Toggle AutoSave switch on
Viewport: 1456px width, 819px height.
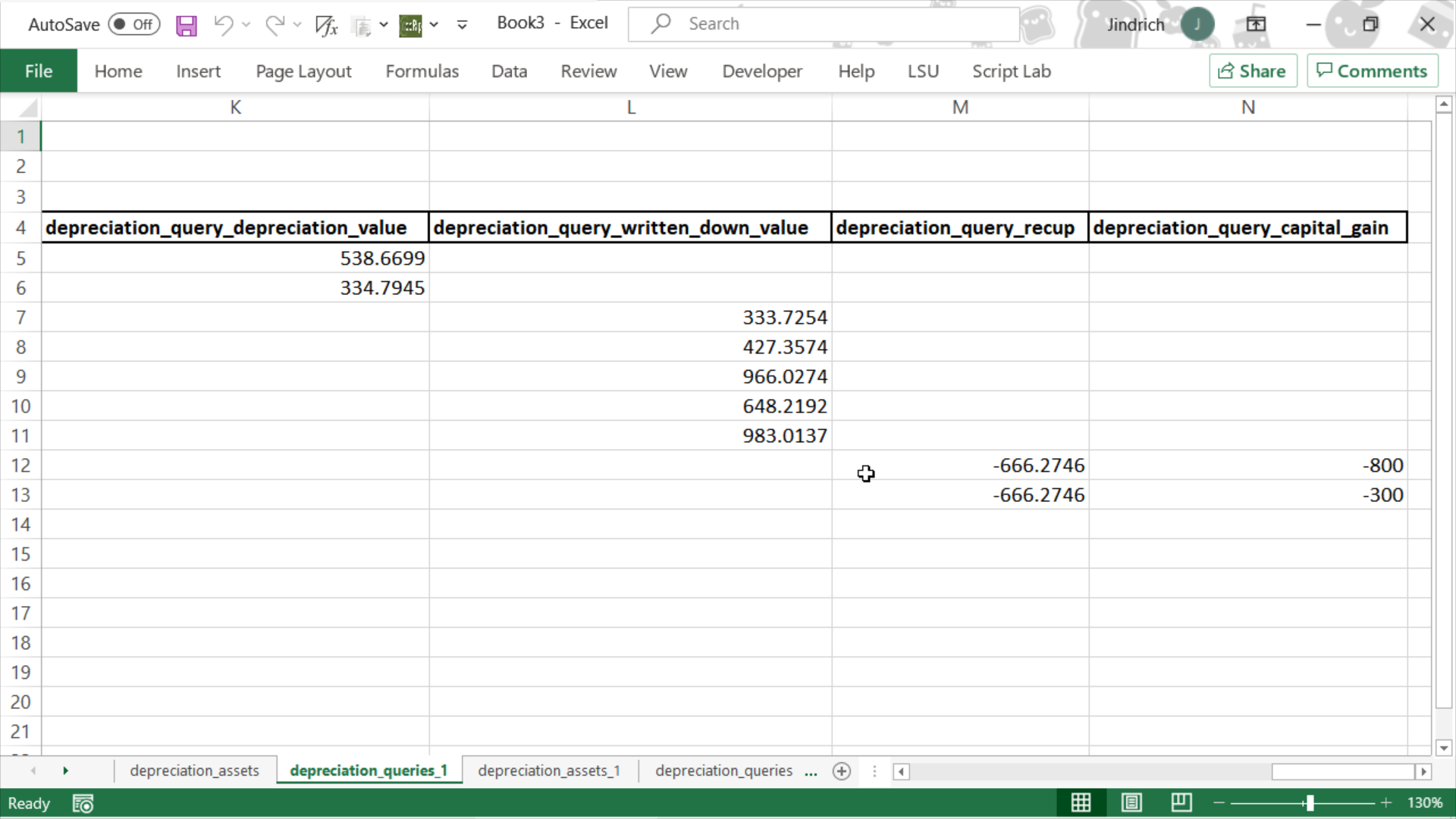click(133, 24)
